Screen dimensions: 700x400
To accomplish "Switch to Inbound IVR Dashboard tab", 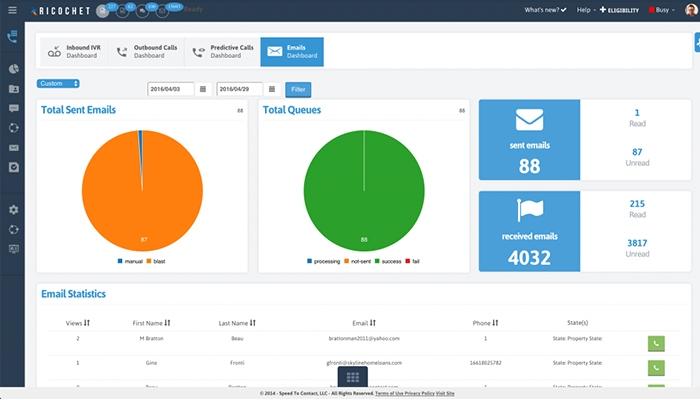I will [74, 52].
